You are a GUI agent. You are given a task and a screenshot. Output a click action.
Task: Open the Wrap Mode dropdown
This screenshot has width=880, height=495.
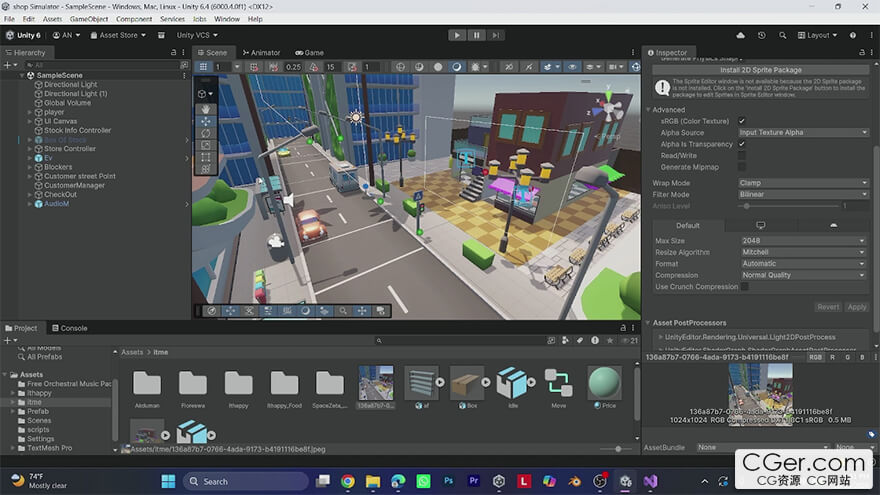804,183
